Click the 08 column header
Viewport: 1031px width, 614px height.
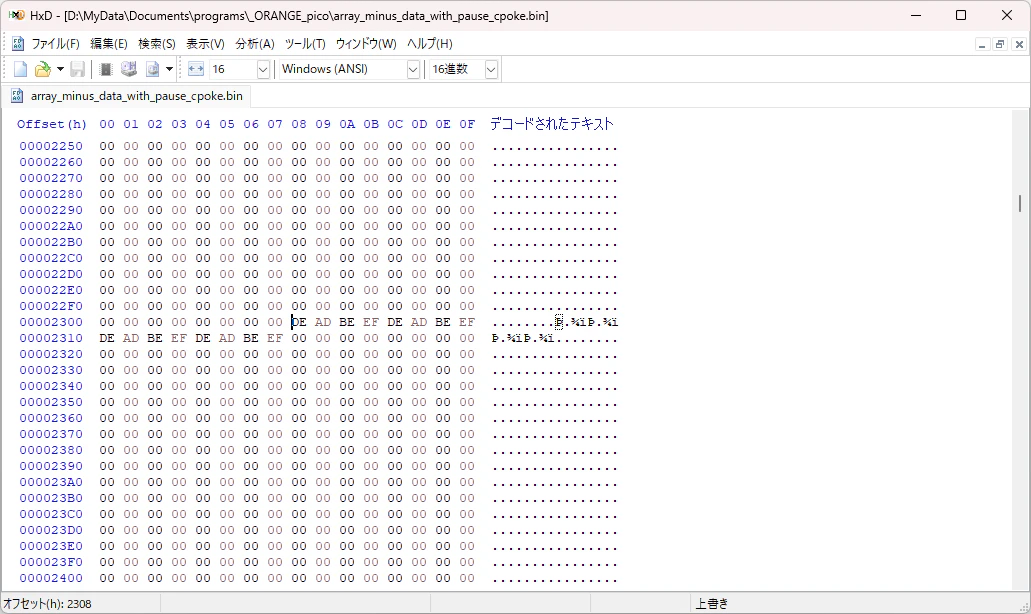tap(299, 124)
